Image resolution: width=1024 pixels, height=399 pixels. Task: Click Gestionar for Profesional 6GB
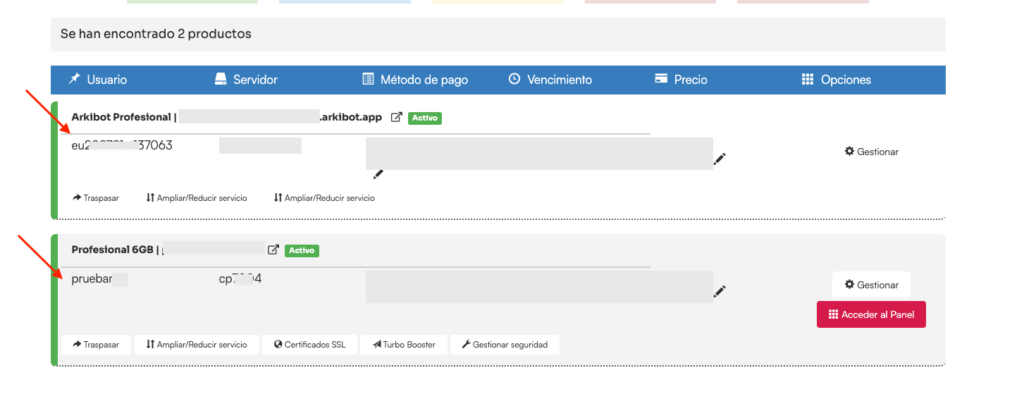point(871,285)
